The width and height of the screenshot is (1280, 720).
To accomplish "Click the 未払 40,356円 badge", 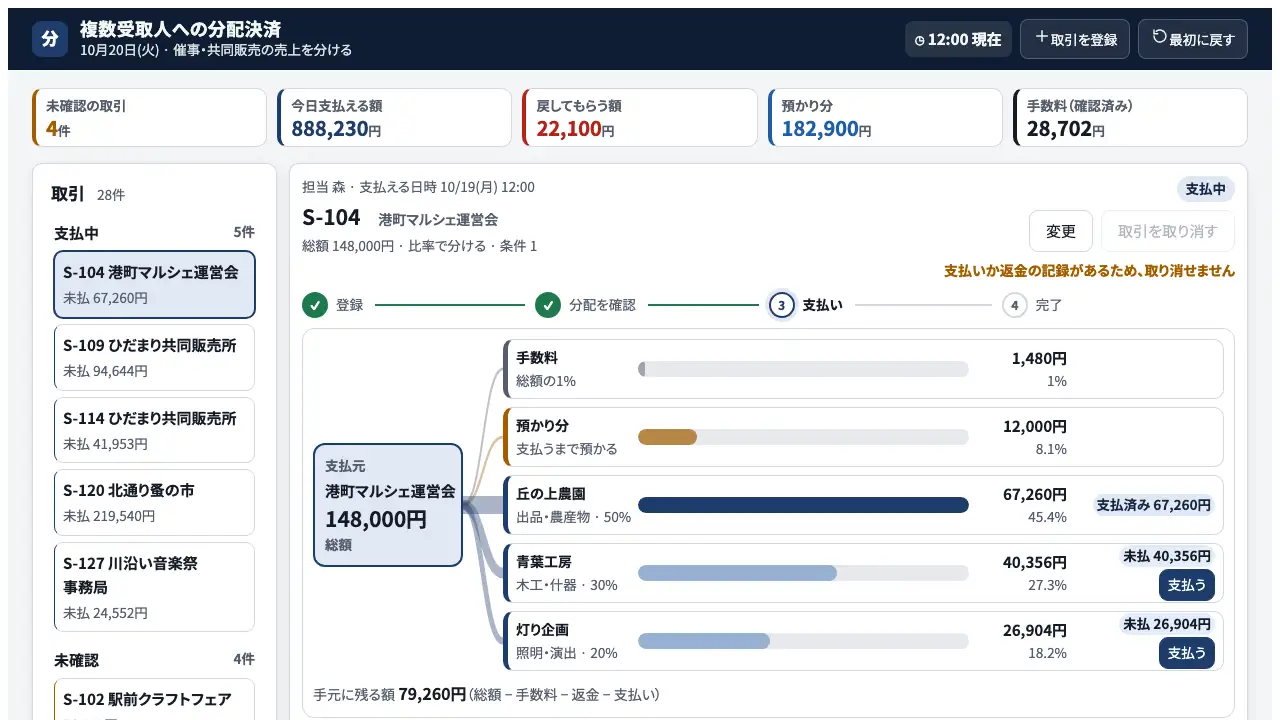I will pyautogui.click(x=1167, y=556).
